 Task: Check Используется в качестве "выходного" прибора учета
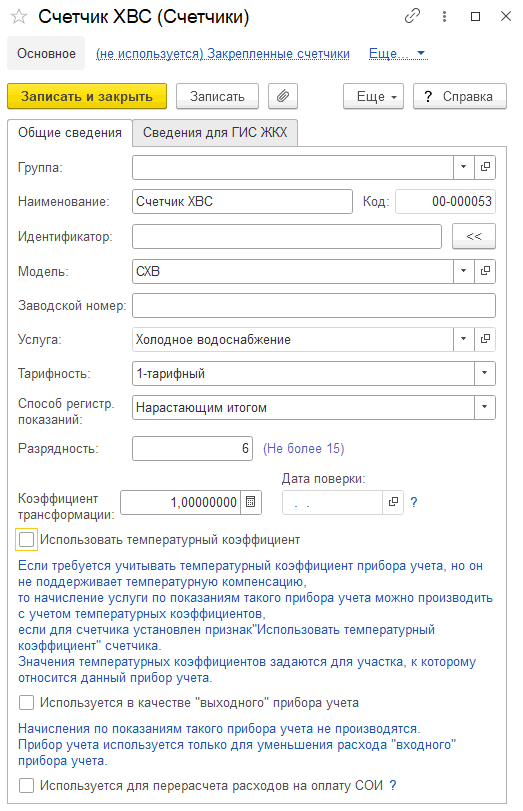coord(26,703)
